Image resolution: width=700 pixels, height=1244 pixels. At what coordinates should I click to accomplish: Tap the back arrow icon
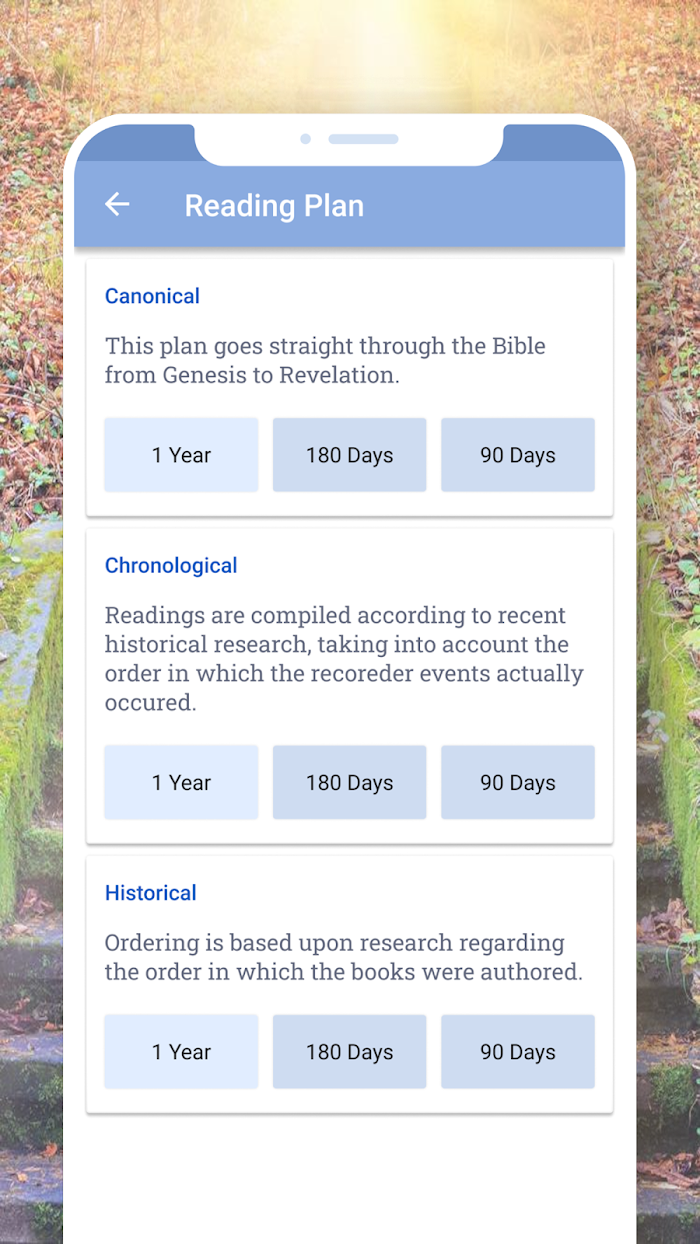117,205
